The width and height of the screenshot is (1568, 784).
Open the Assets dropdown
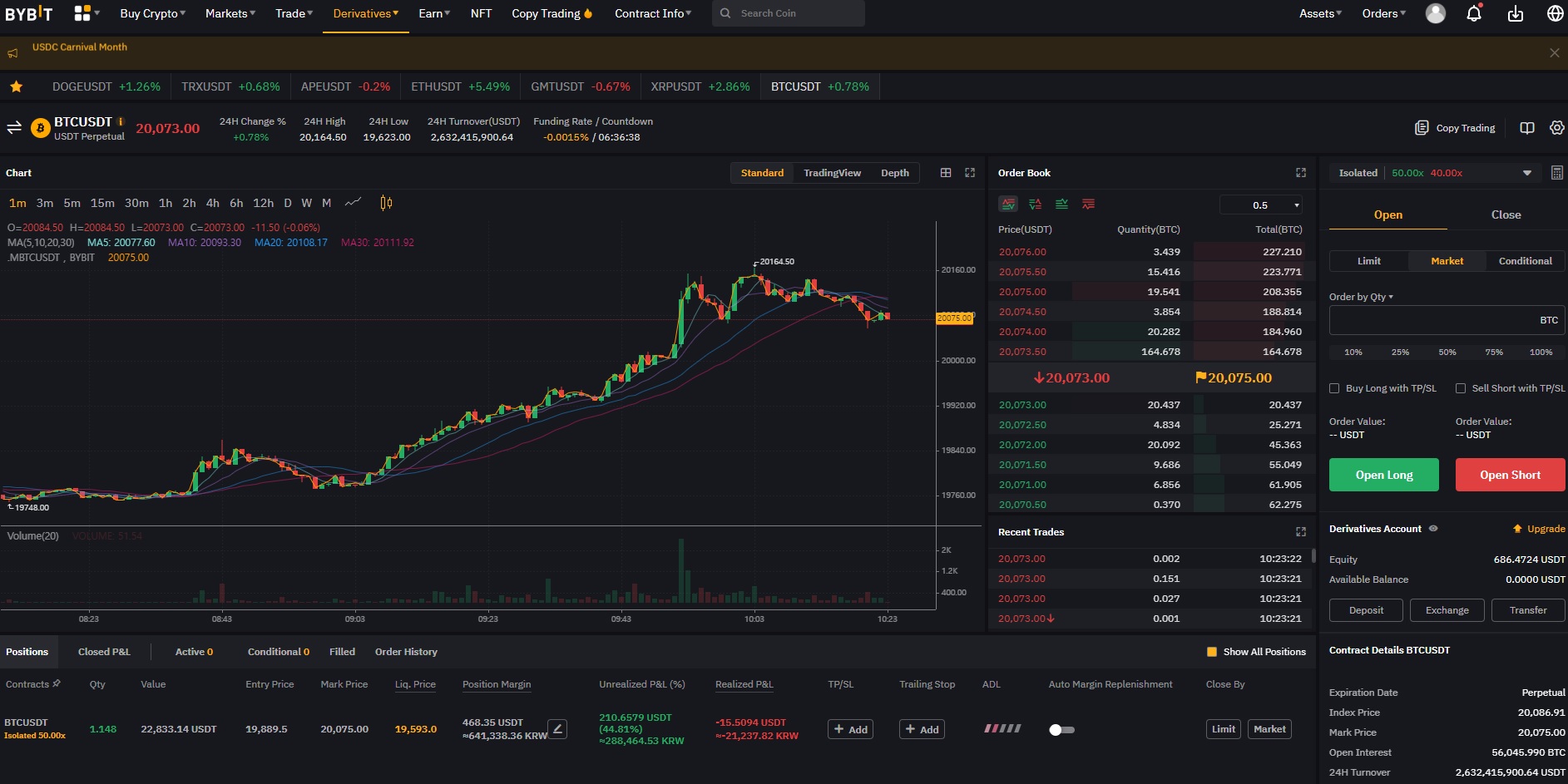pos(1320,13)
